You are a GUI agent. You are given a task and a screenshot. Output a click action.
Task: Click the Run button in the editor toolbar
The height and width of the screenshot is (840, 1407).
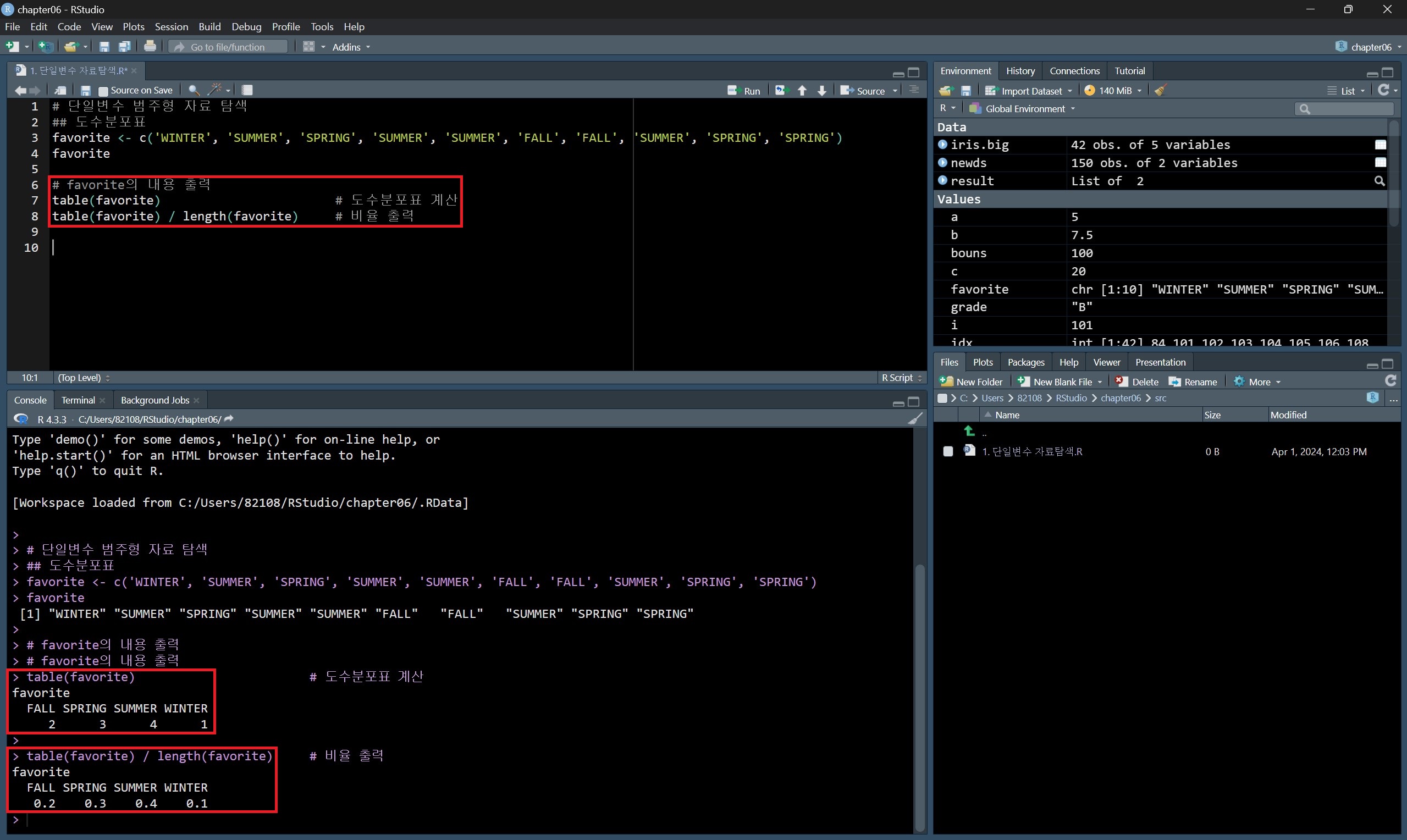[744, 91]
